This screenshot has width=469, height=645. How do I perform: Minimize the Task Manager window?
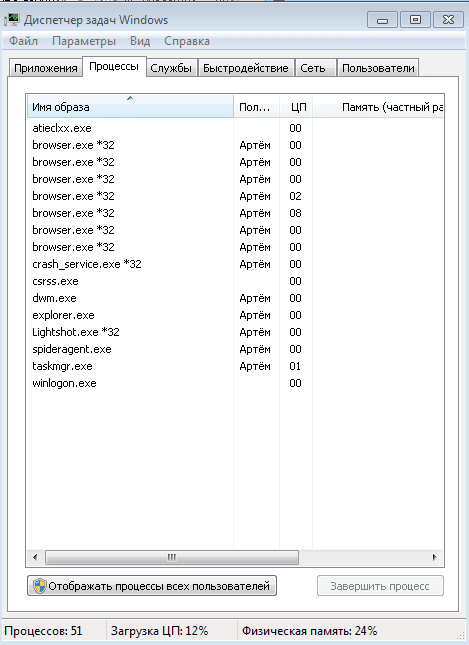click(382, 20)
